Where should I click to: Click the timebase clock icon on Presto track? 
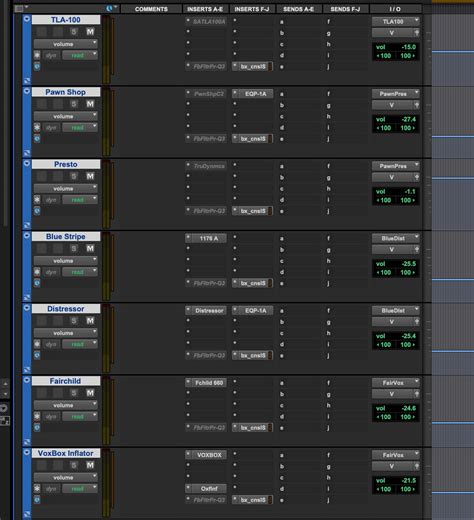(37, 211)
